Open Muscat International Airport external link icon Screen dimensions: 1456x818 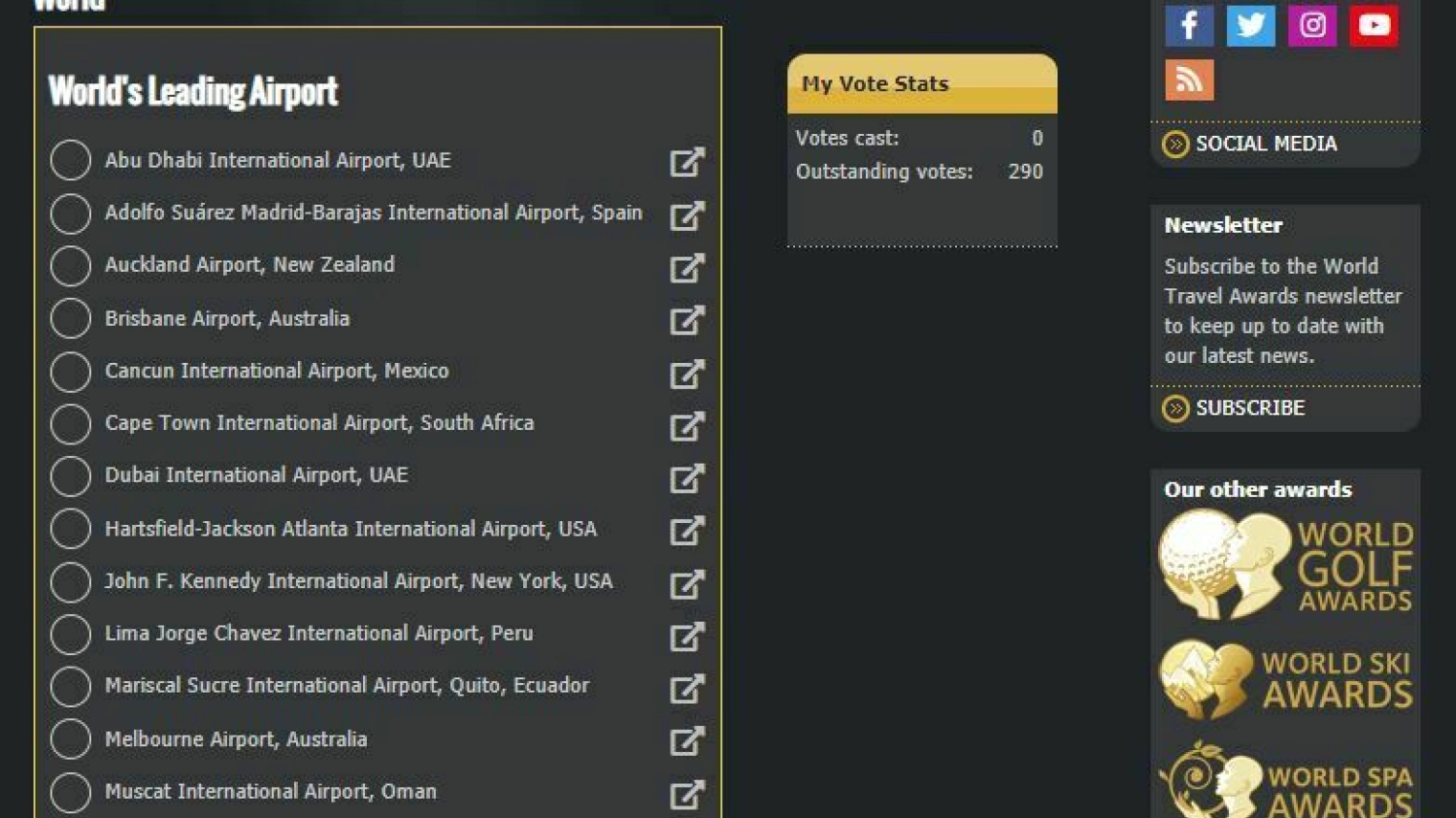click(x=687, y=795)
